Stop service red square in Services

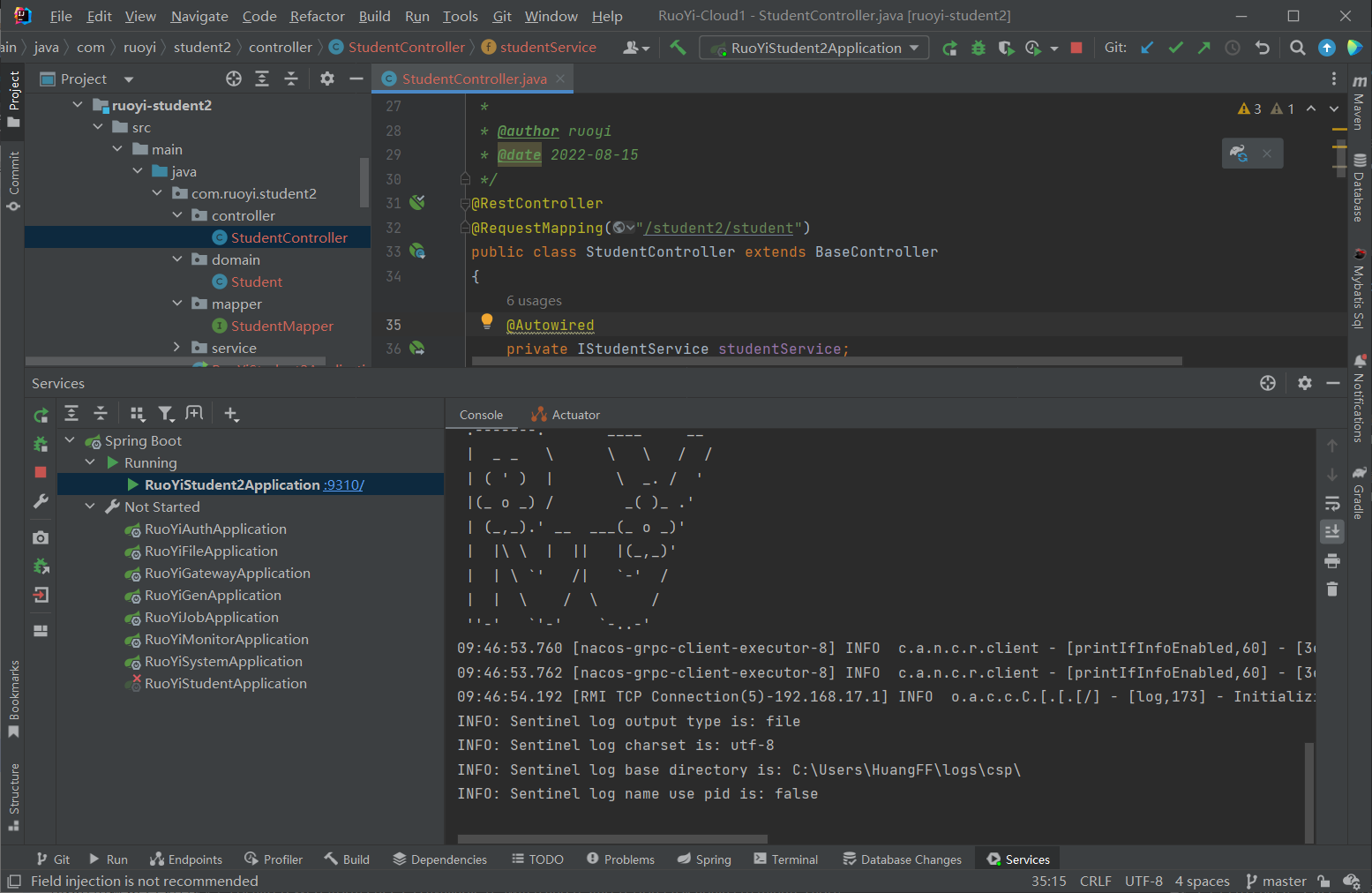click(41, 472)
